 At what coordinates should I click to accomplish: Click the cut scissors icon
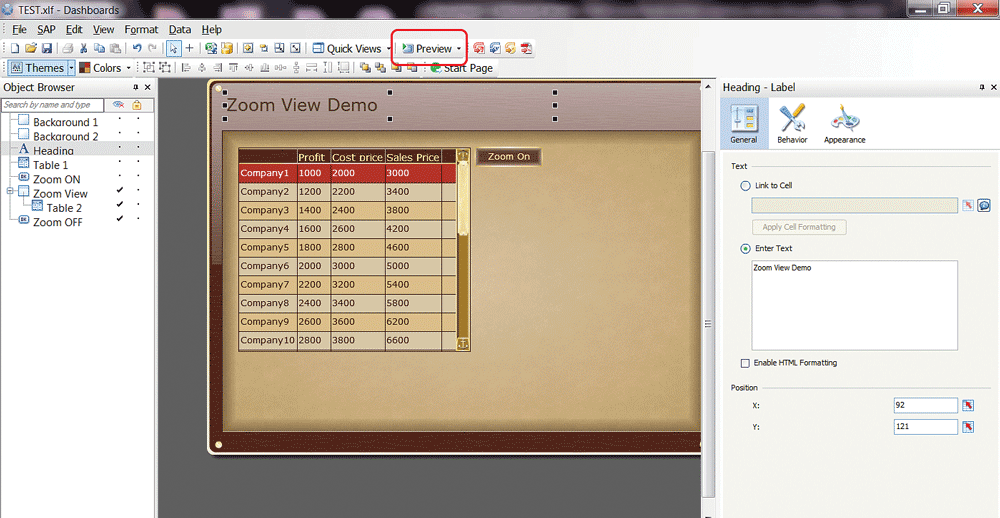click(84, 48)
